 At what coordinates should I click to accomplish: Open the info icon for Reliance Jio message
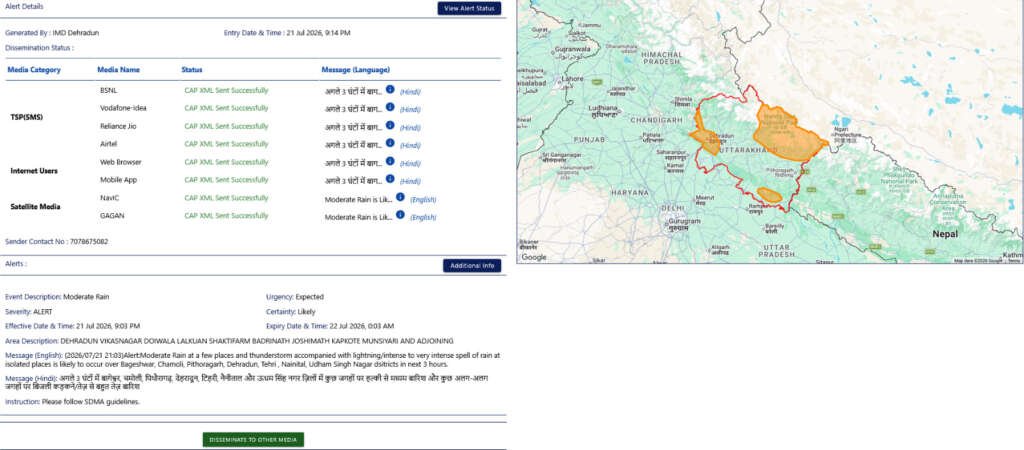click(x=390, y=125)
